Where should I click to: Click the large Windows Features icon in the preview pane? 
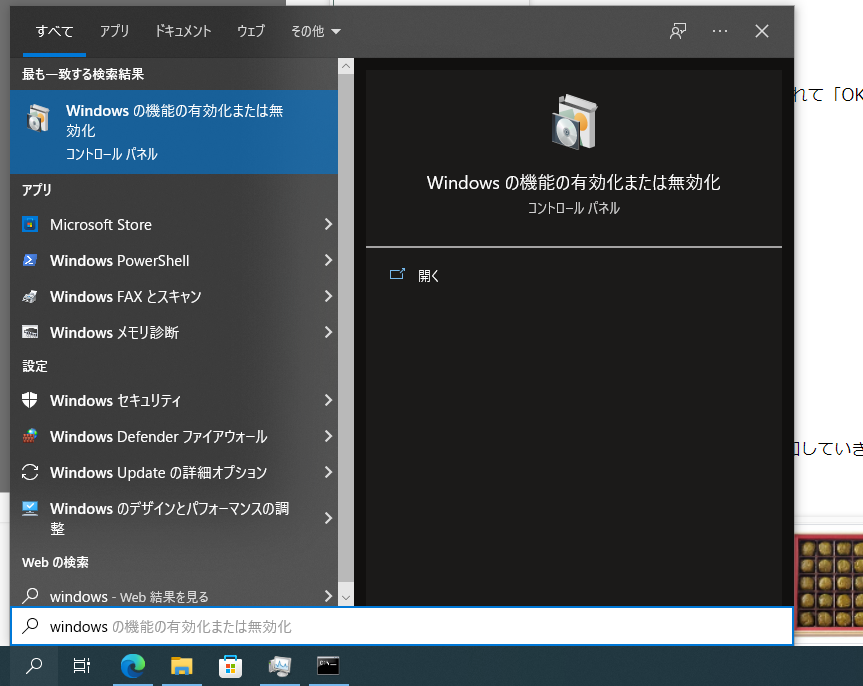click(574, 122)
